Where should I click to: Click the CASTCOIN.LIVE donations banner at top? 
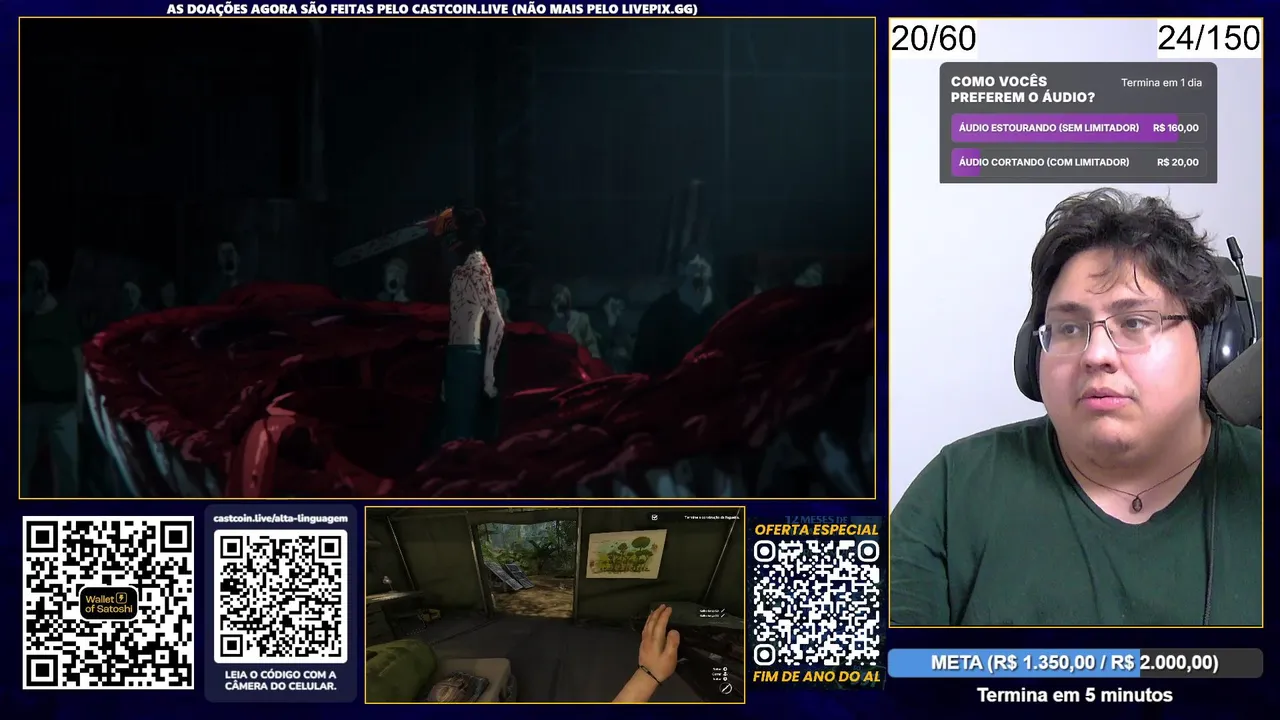click(432, 9)
